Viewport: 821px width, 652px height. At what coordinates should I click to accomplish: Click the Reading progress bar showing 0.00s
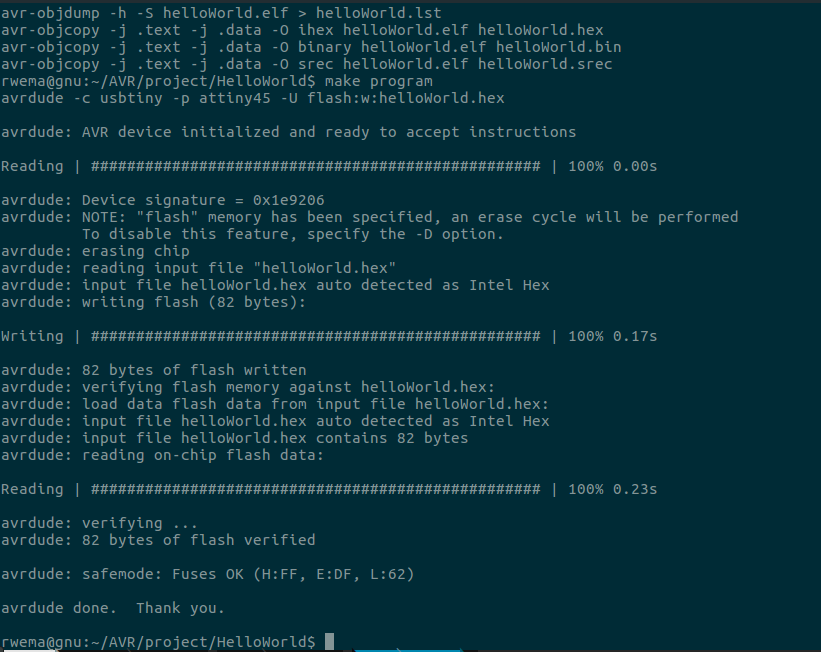316,166
